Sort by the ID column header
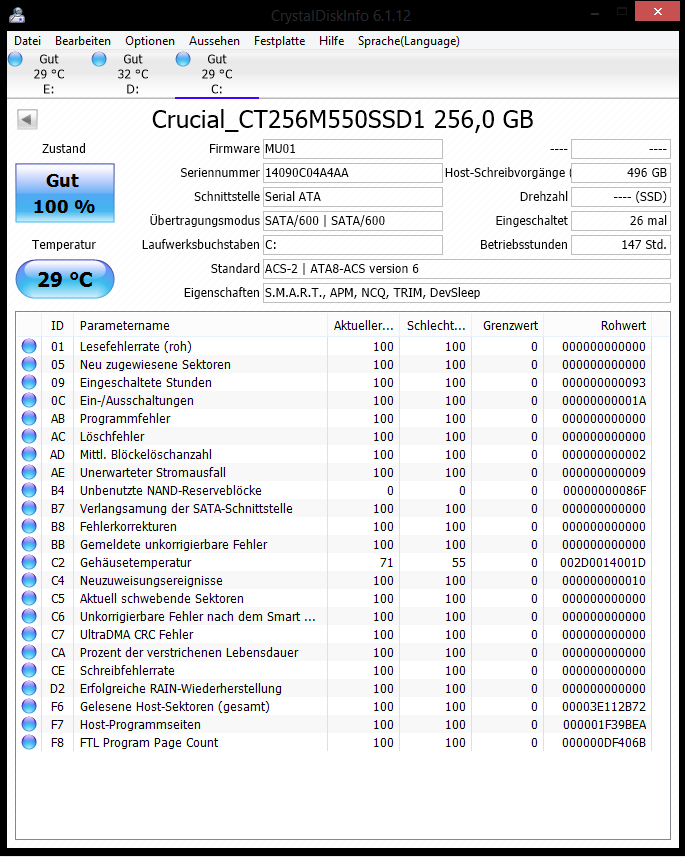This screenshot has width=685, height=857. pyautogui.click(x=57, y=326)
